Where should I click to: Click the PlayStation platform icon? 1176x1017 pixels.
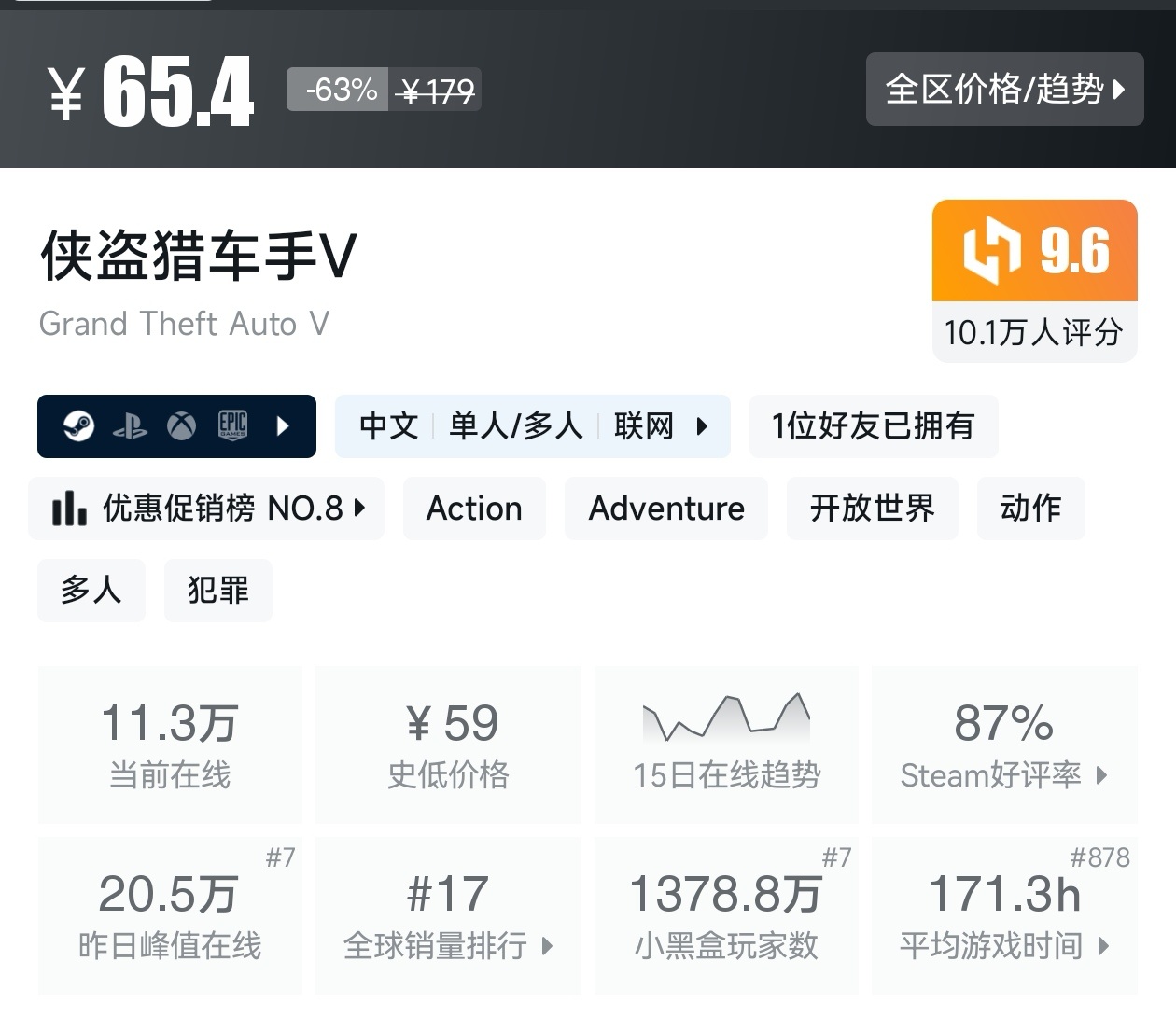click(130, 427)
